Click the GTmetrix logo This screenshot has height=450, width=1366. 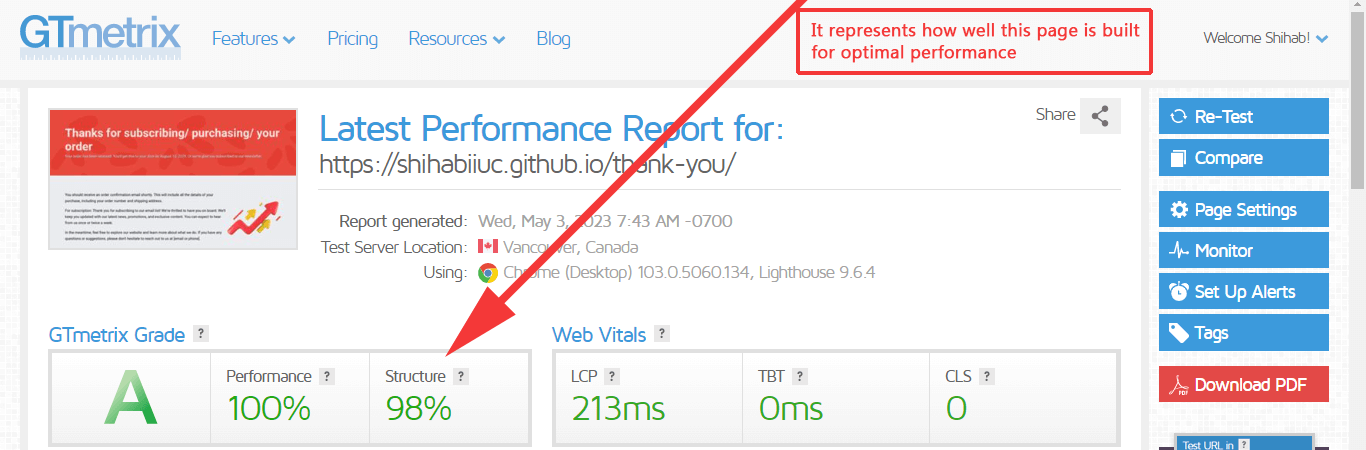click(100, 35)
